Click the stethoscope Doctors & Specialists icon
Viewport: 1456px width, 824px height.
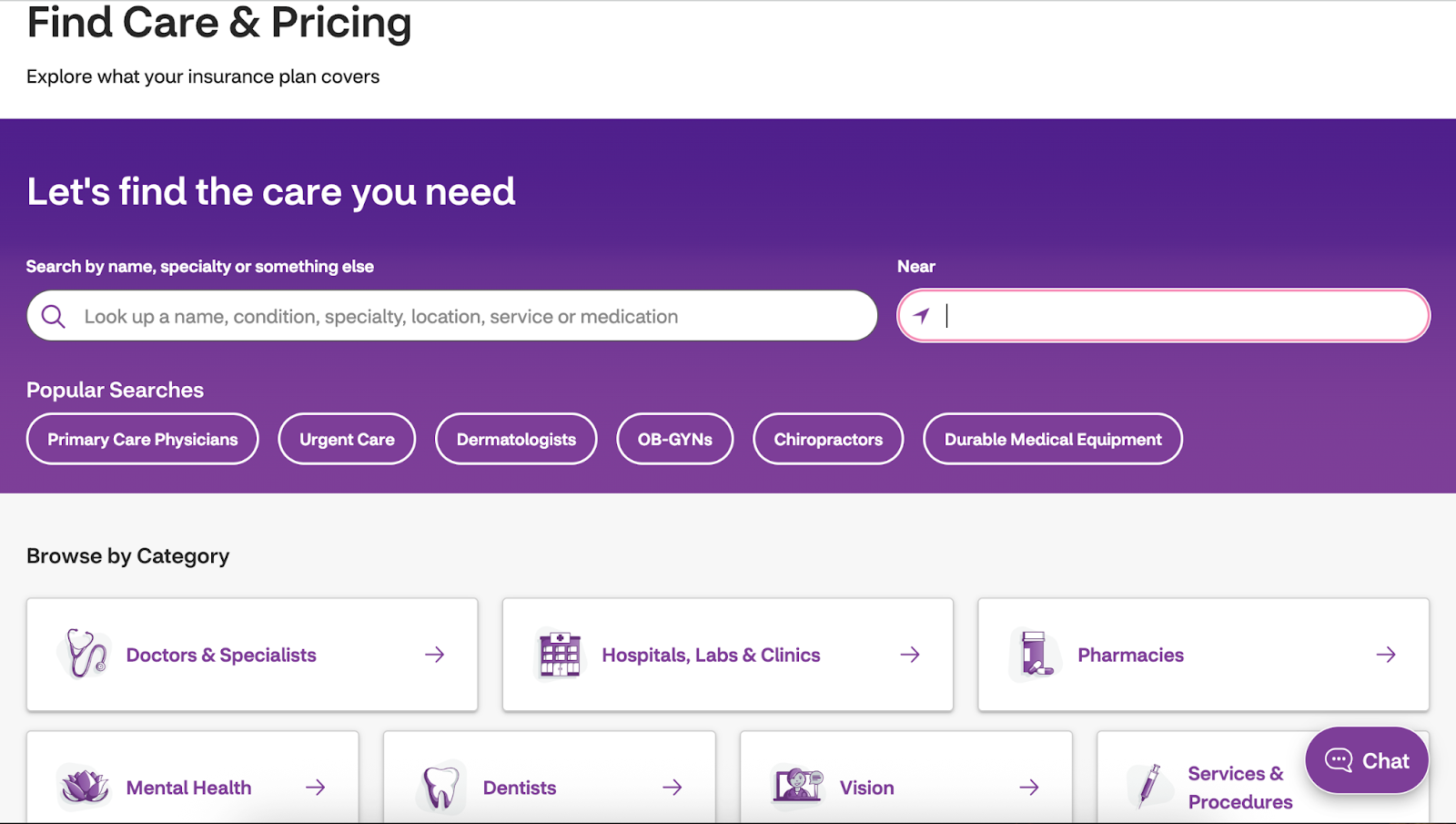pyautogui.click(x=85, y=654)
